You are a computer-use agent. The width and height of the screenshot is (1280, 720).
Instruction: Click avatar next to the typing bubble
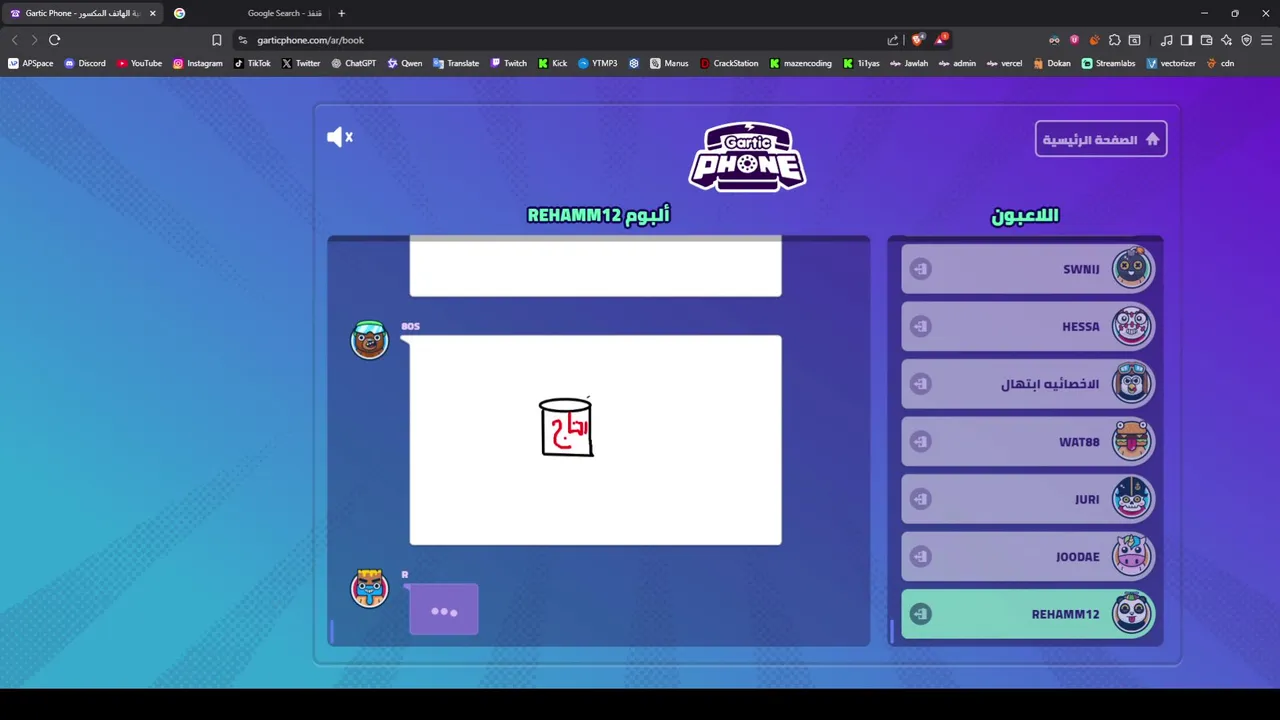[x=369, y=588]
